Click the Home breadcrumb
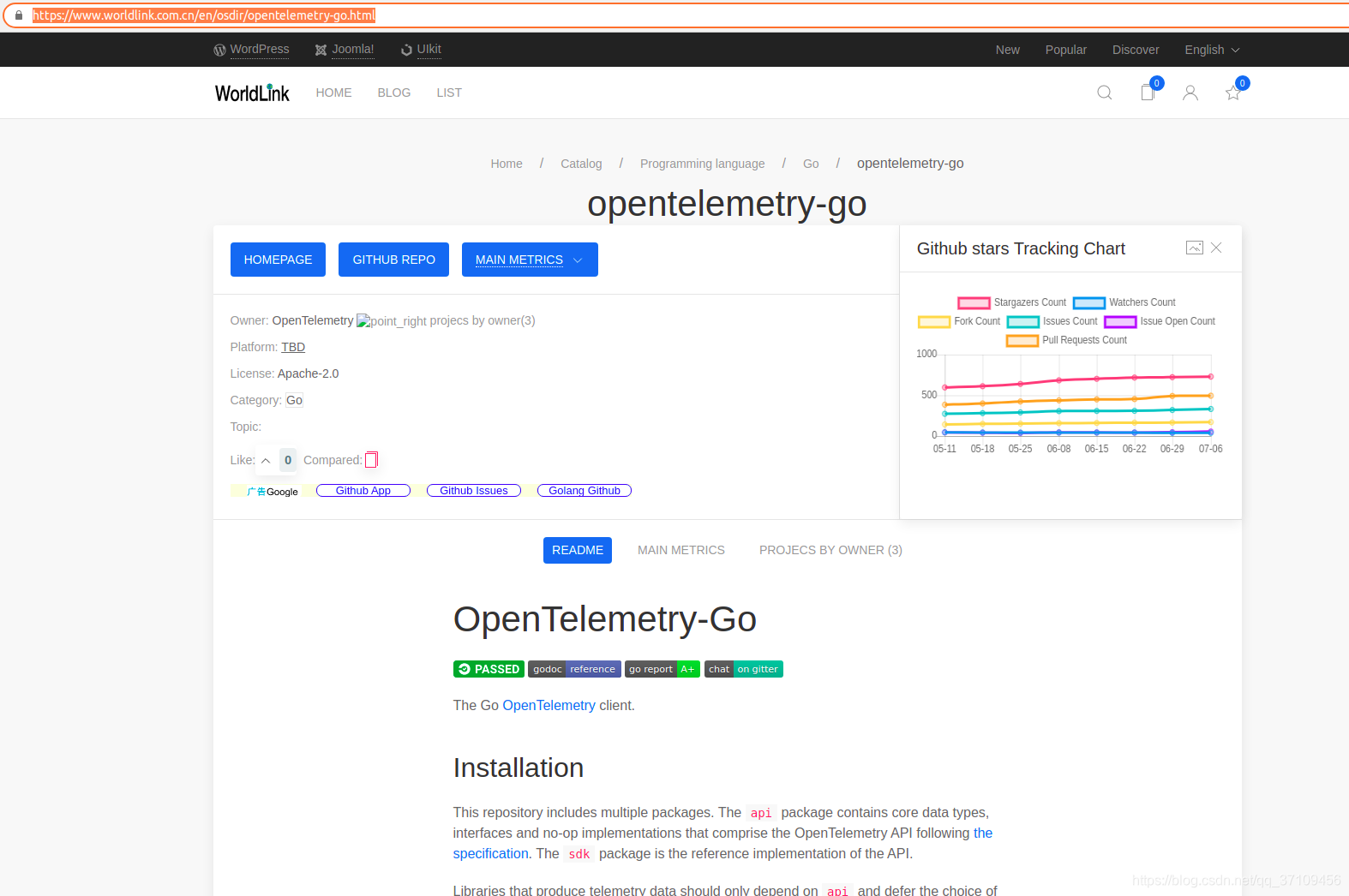Image resolution: width=1349 pixels, height=896 pixels. [507, 164]
